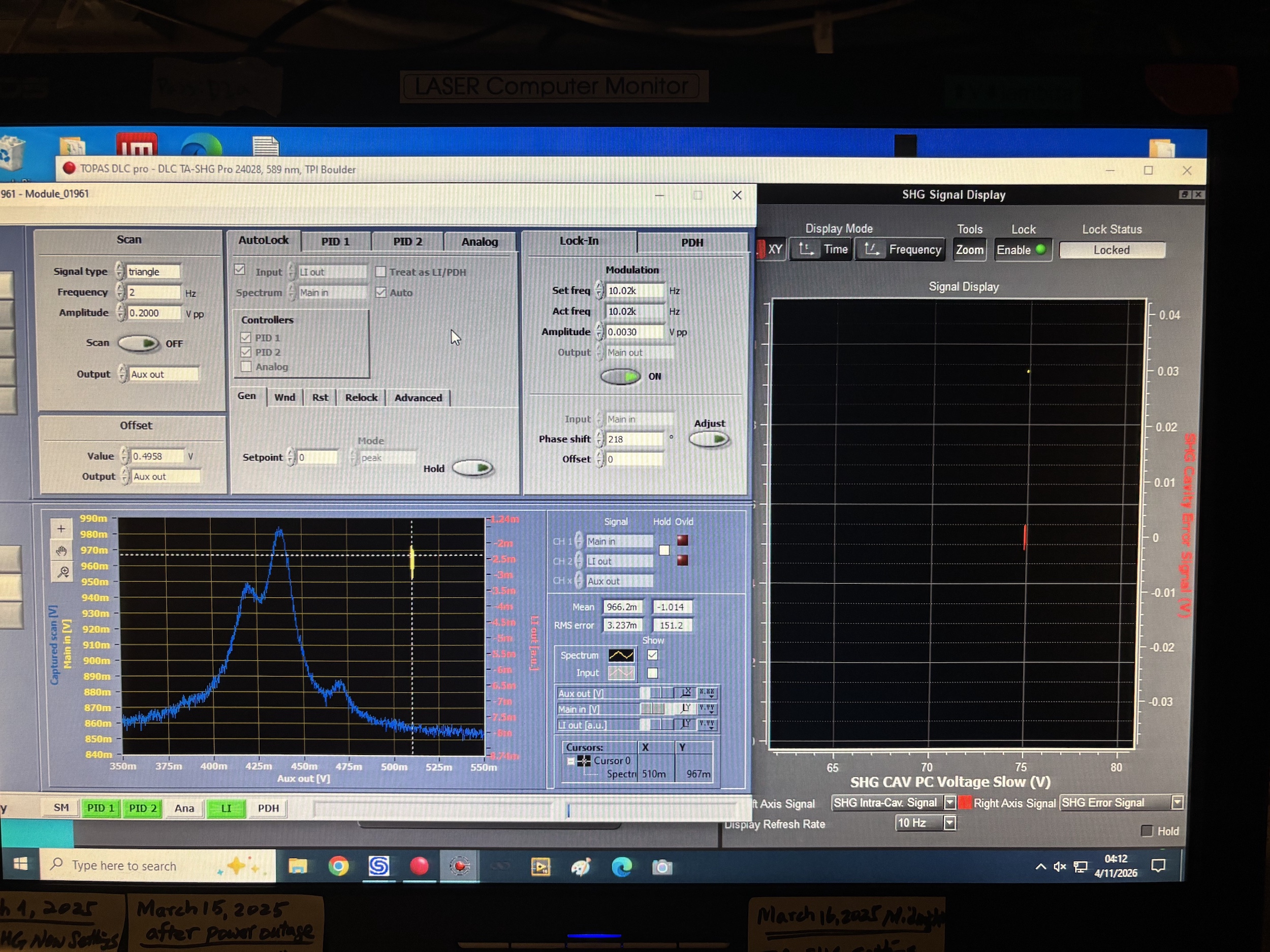Switch to the PDH tab
The height and width of the screenshot is (952, 1270).
point(692,242)
